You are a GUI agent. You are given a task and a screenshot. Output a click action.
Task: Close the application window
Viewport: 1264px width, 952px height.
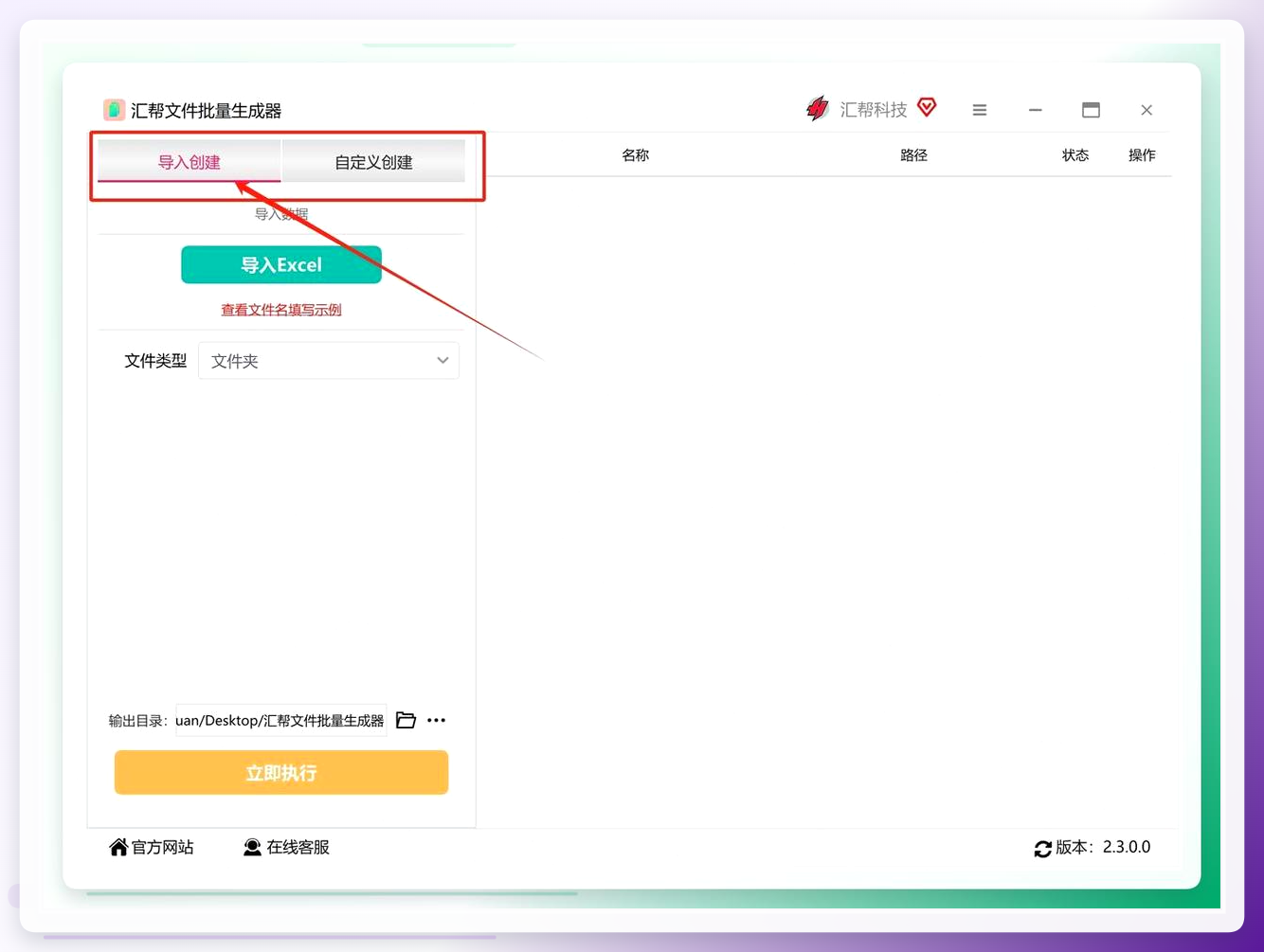(x=1147, y=110)
